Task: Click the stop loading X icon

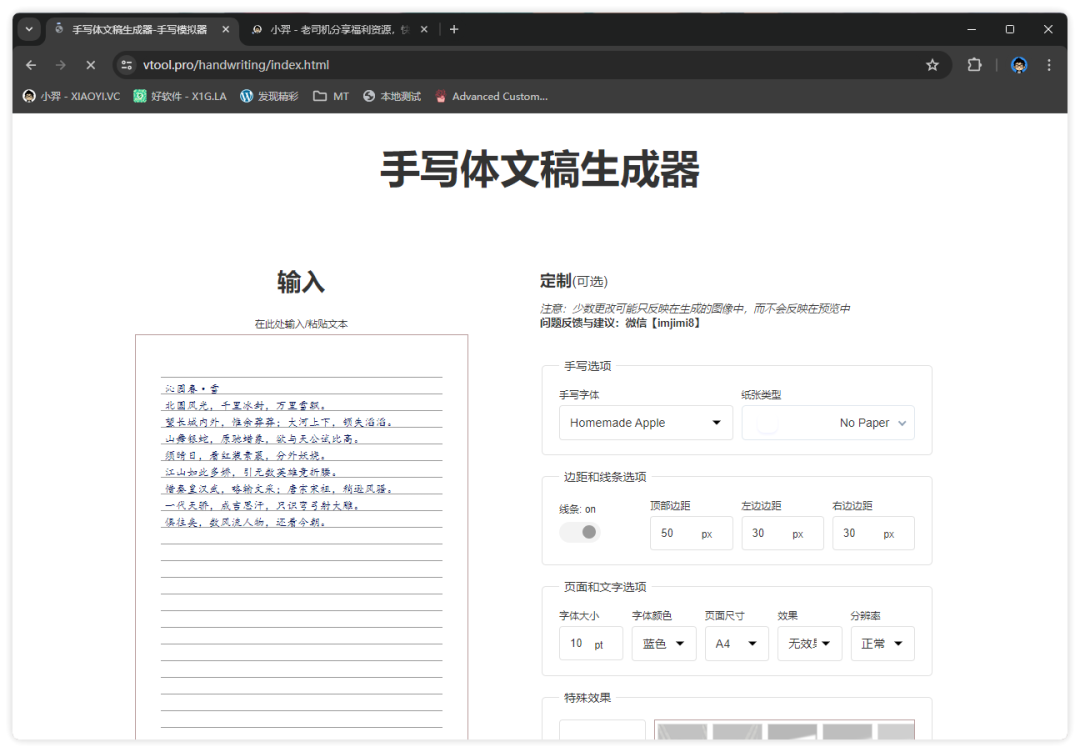Action: click(90, 65)
